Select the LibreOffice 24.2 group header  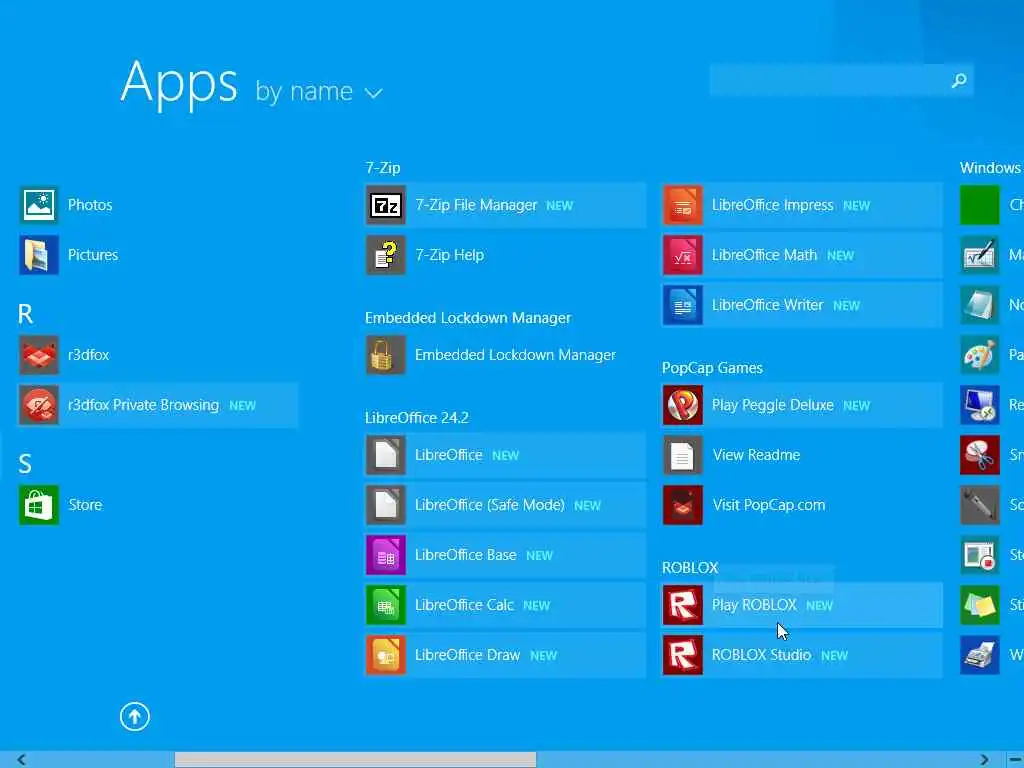[x=417, y=418]
